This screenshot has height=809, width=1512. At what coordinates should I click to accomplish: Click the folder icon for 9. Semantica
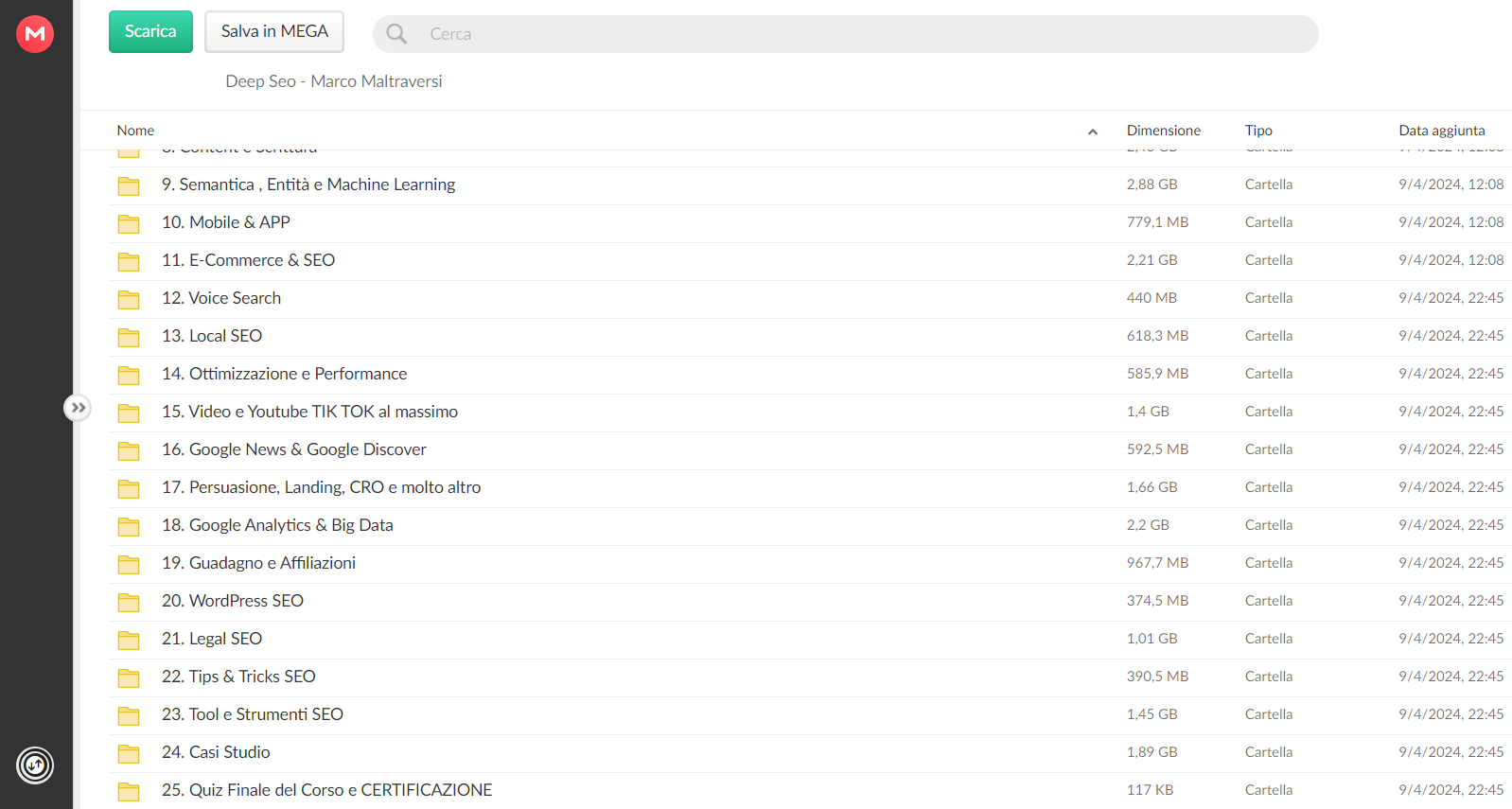click(x=129, y=185)
